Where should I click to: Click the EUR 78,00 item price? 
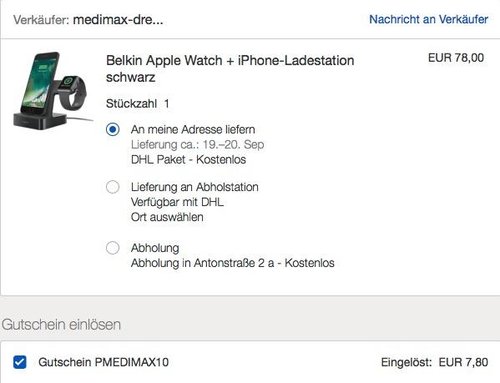[x=456, y=58]
